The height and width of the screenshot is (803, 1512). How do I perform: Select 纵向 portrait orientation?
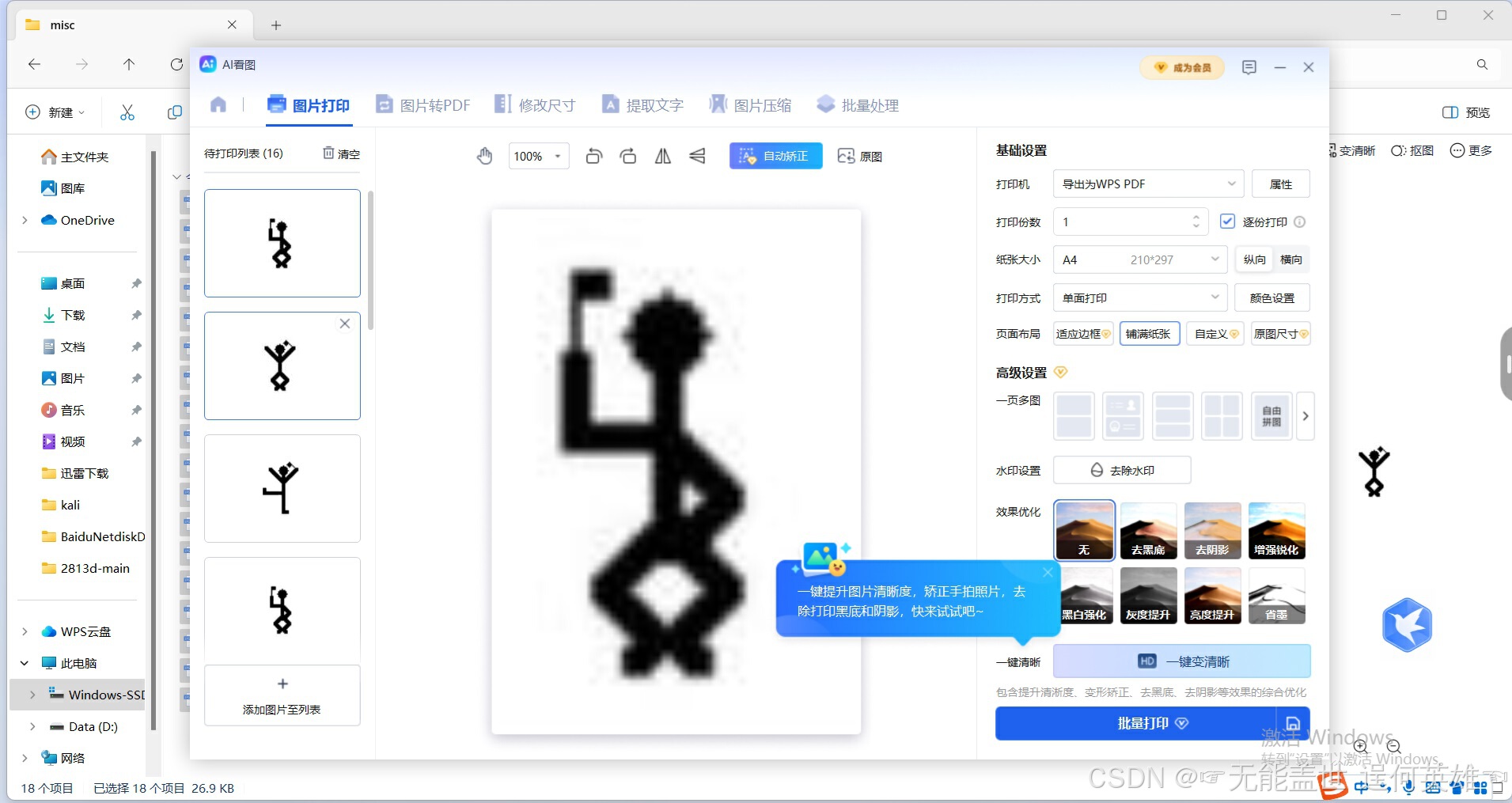click(1254, 259)
